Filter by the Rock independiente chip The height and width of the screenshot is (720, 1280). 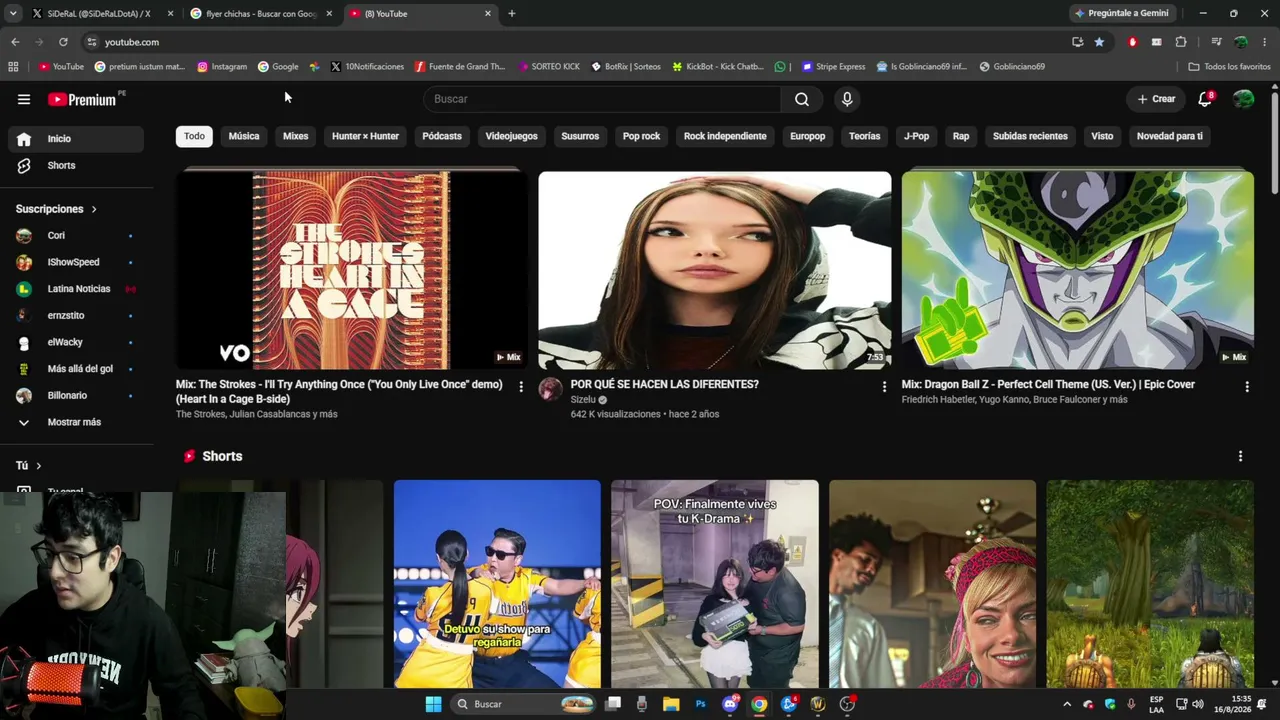725,136
